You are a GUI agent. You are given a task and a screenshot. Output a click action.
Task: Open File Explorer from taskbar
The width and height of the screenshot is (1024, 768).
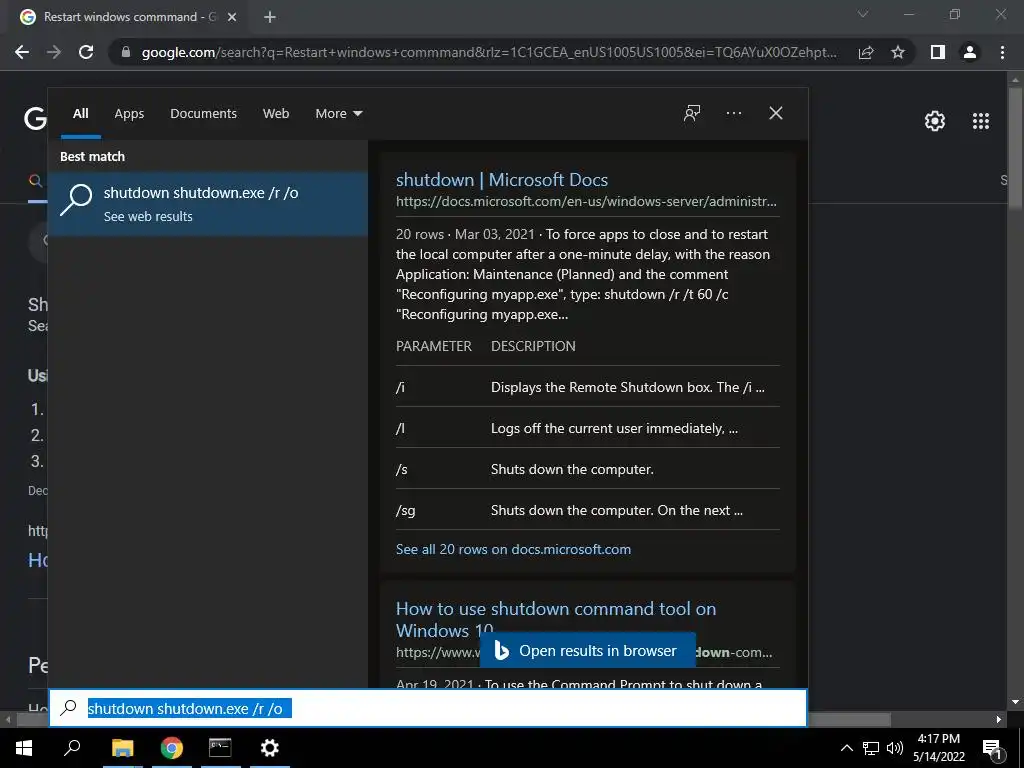(x=122, y=748)
